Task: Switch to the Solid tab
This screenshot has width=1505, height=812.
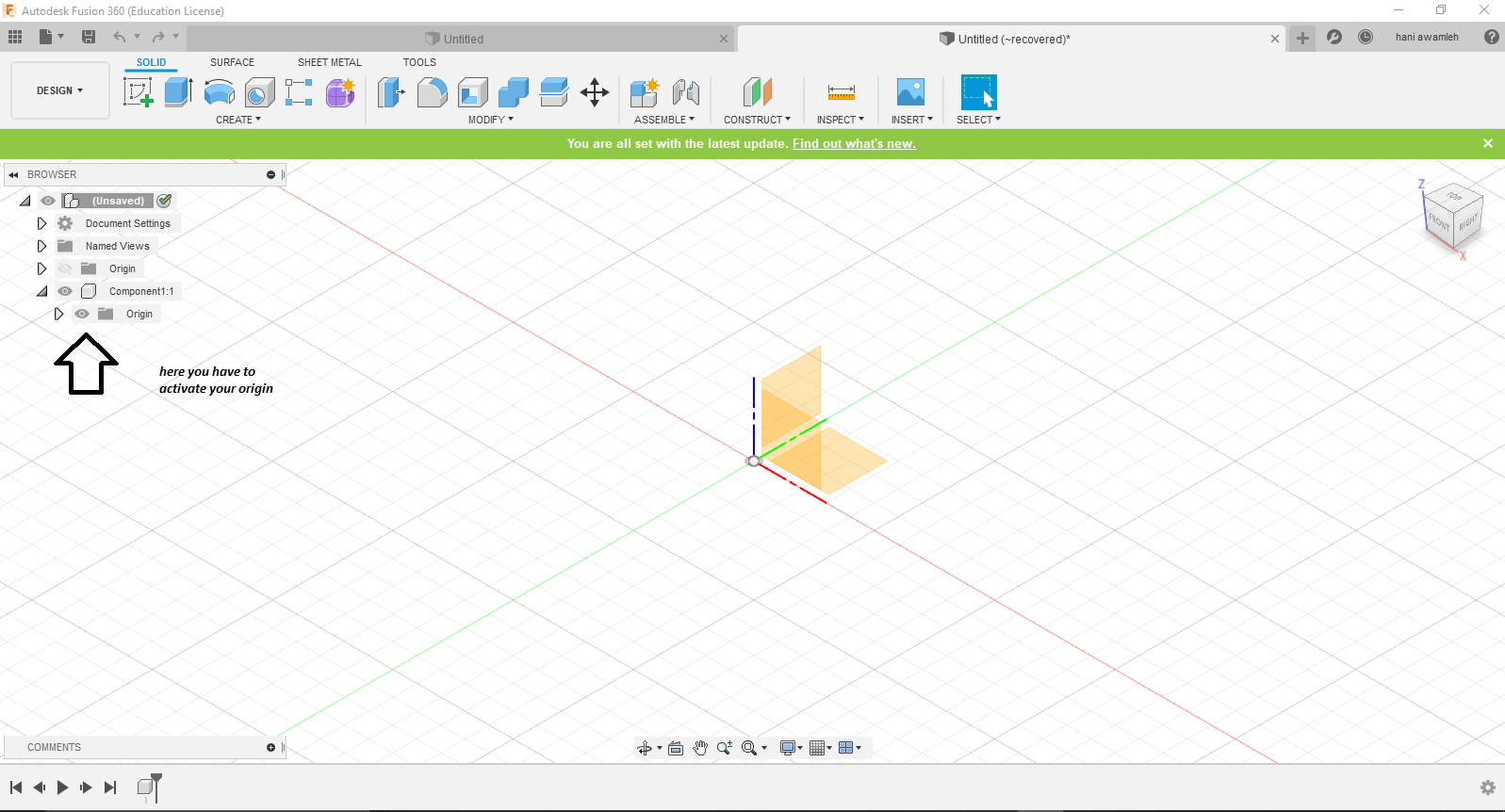Action: [x=151, y=62]
